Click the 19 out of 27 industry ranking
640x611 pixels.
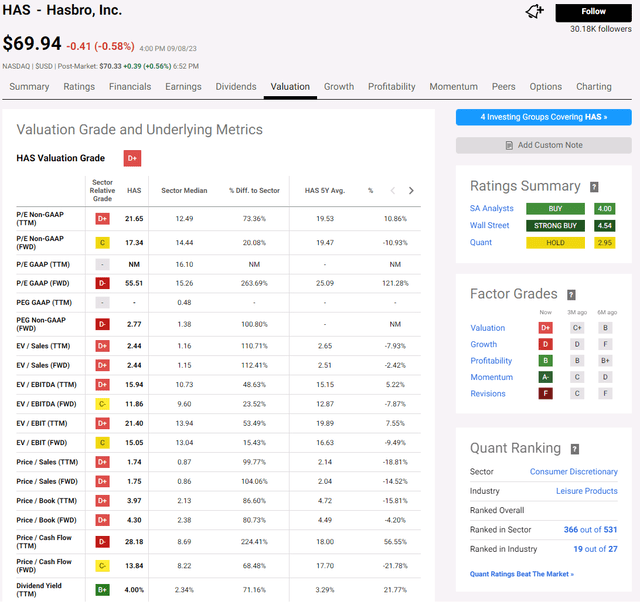(x=595, y=549)
